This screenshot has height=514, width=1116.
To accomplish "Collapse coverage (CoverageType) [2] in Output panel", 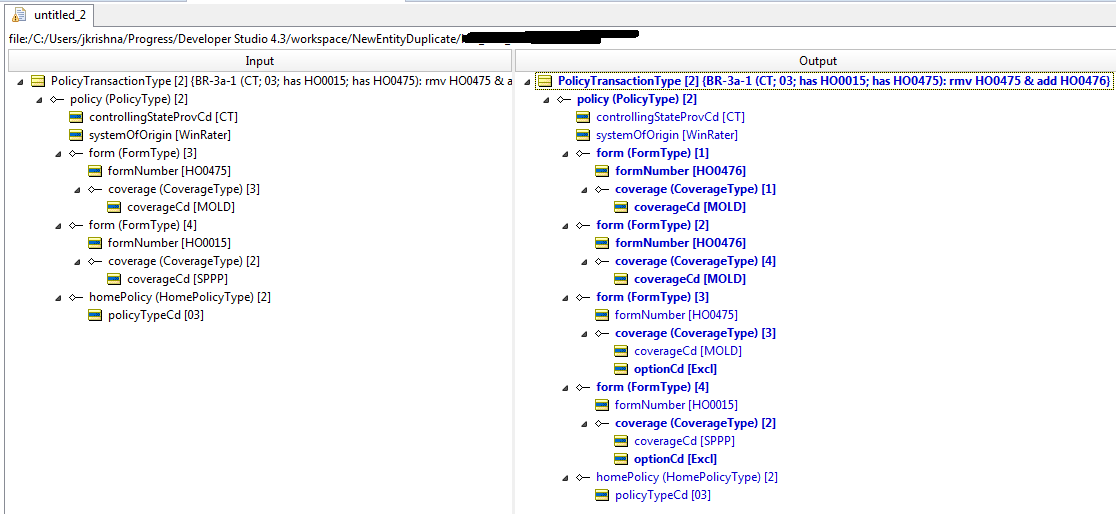I will (x=584, y=424).
